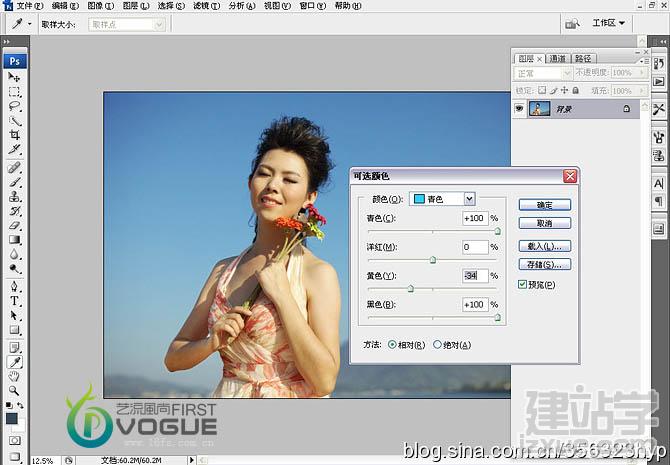This screenshot has width=670, height=465.
Task: Select the Healing Brush tool
Action: pyautogui.click(x=14, y=167)
